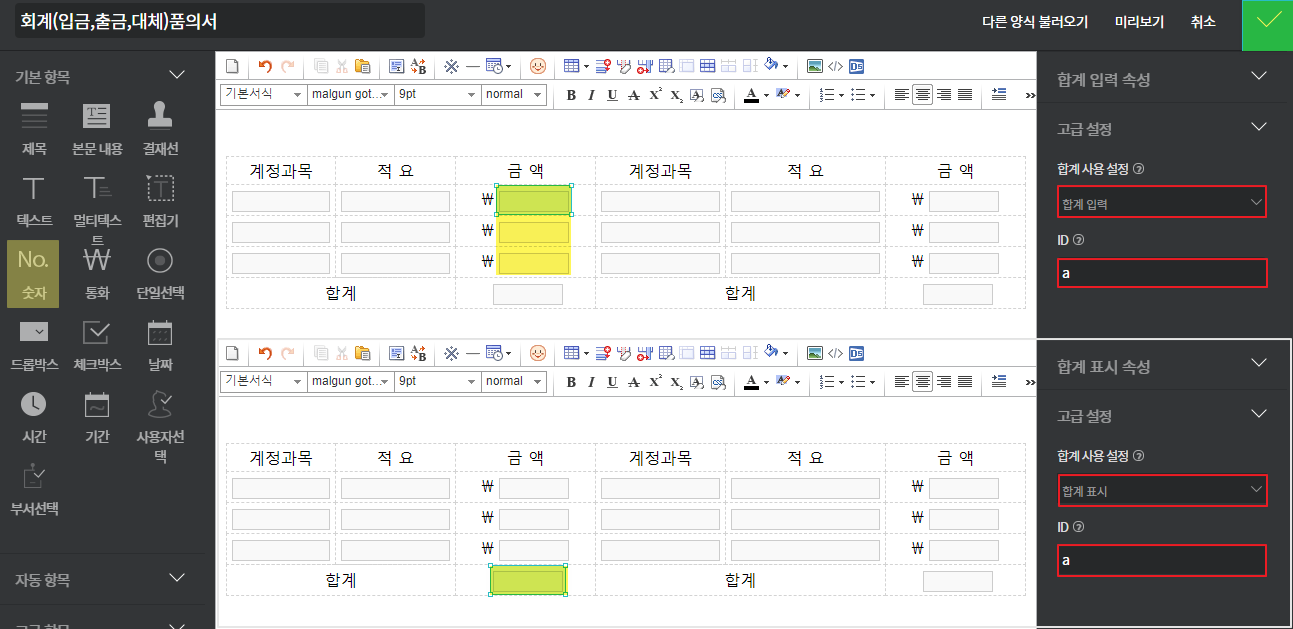
Task: Click the 숫자 No. item
Action: [x=33, y=271]
